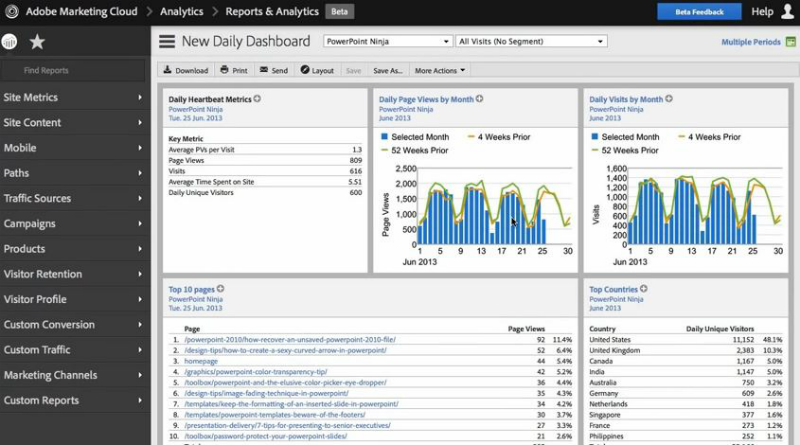The width and height of the screenshot is (800, 445).
Task: Open the PowerPoint Ninja report suite dropdown
Action: (388, 42)
